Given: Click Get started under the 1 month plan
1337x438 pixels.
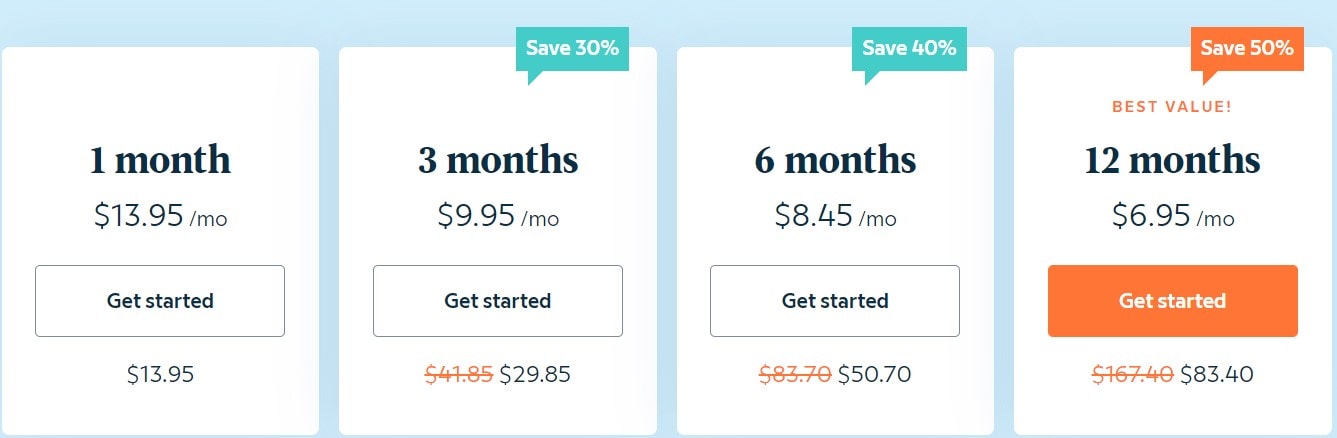Looking at the screenshot, I should click(160, 300).
